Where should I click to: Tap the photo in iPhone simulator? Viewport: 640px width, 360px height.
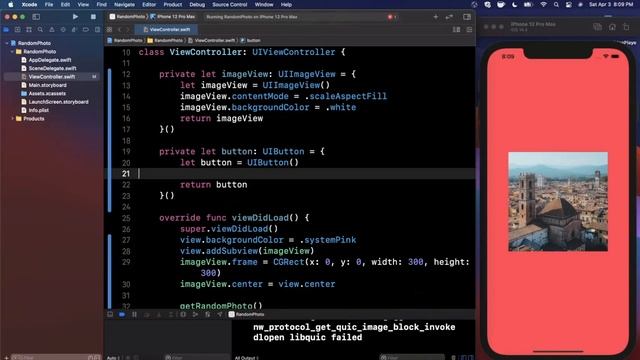[558, 202]
